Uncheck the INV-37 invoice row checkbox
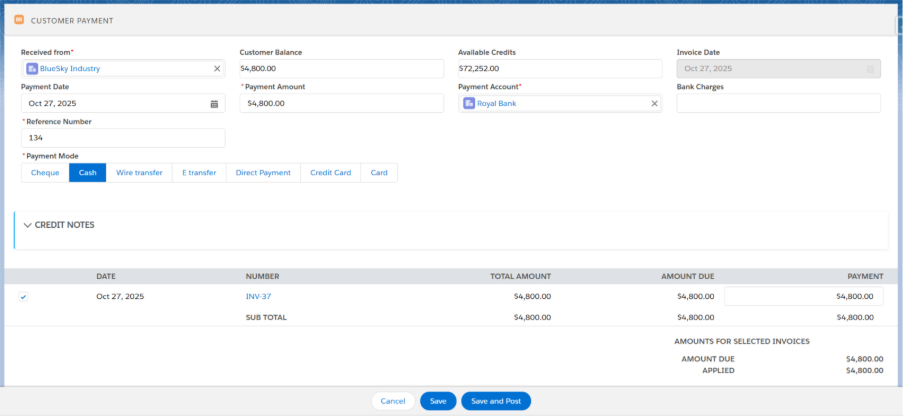The height and width of the screenshot is (417, 903). pyautogui.click(x=23, y=297)
